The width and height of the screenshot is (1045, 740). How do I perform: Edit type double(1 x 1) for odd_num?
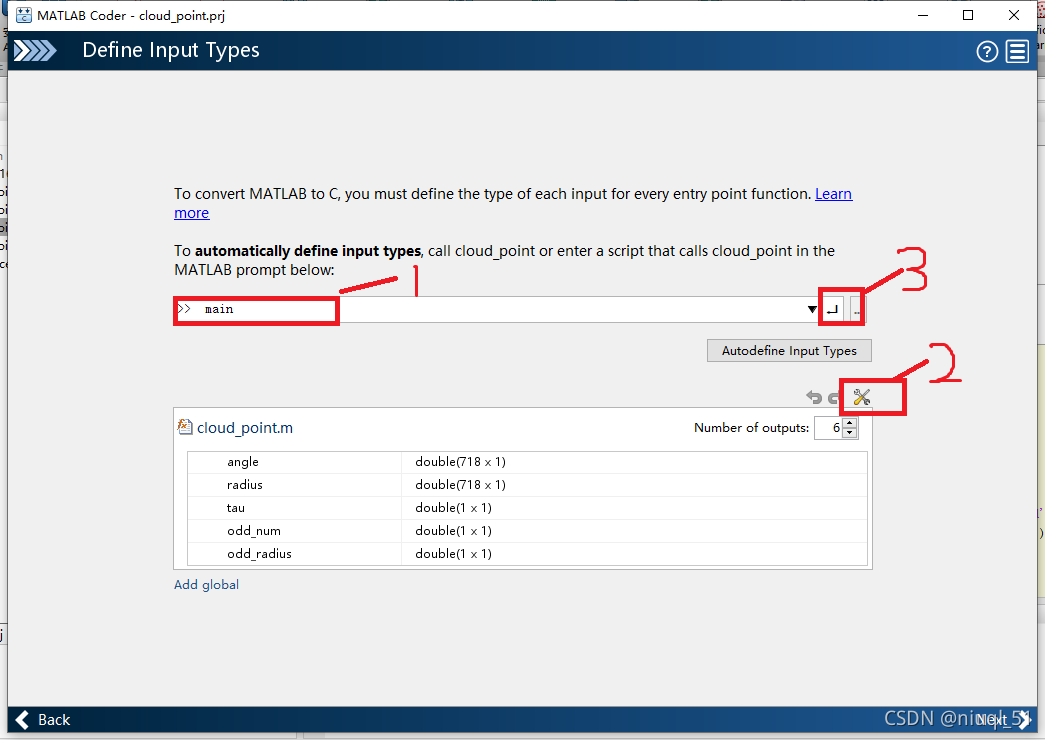point(453,531)
